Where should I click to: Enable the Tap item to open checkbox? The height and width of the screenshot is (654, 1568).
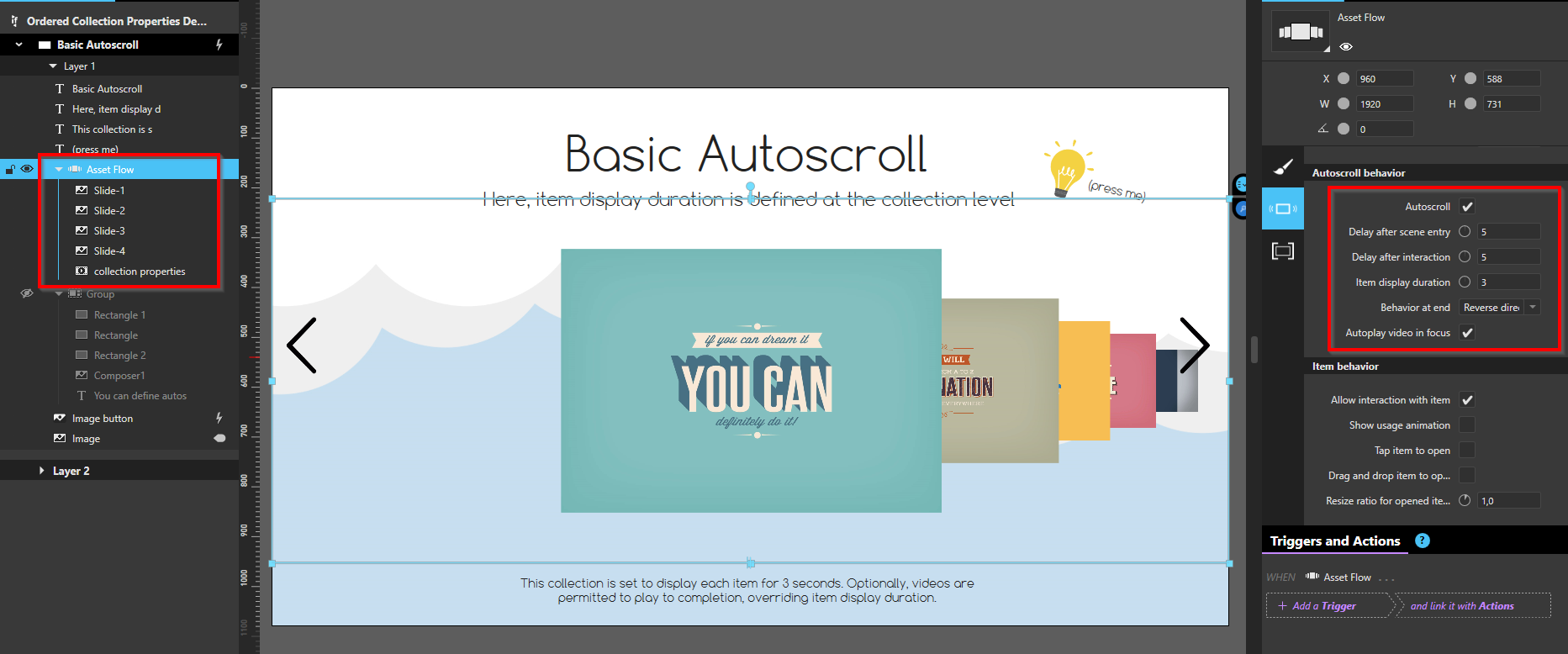point(1467,451)
